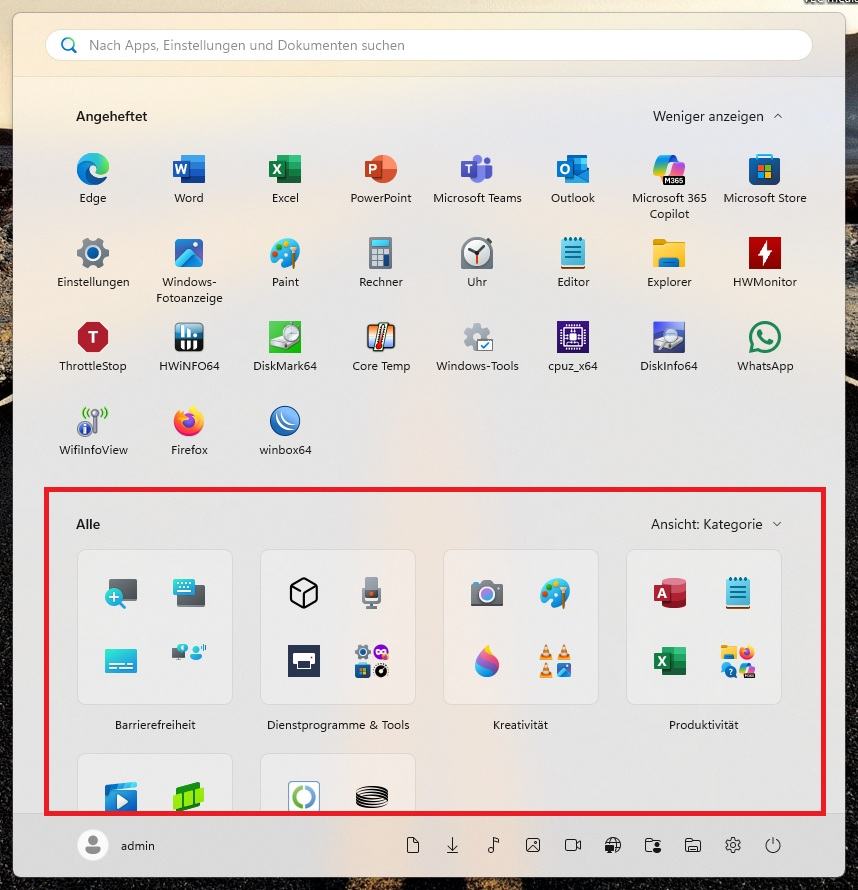Open the Ansicht: Kategorie dropdown
858x890 pixels.
tap(716, 524)
